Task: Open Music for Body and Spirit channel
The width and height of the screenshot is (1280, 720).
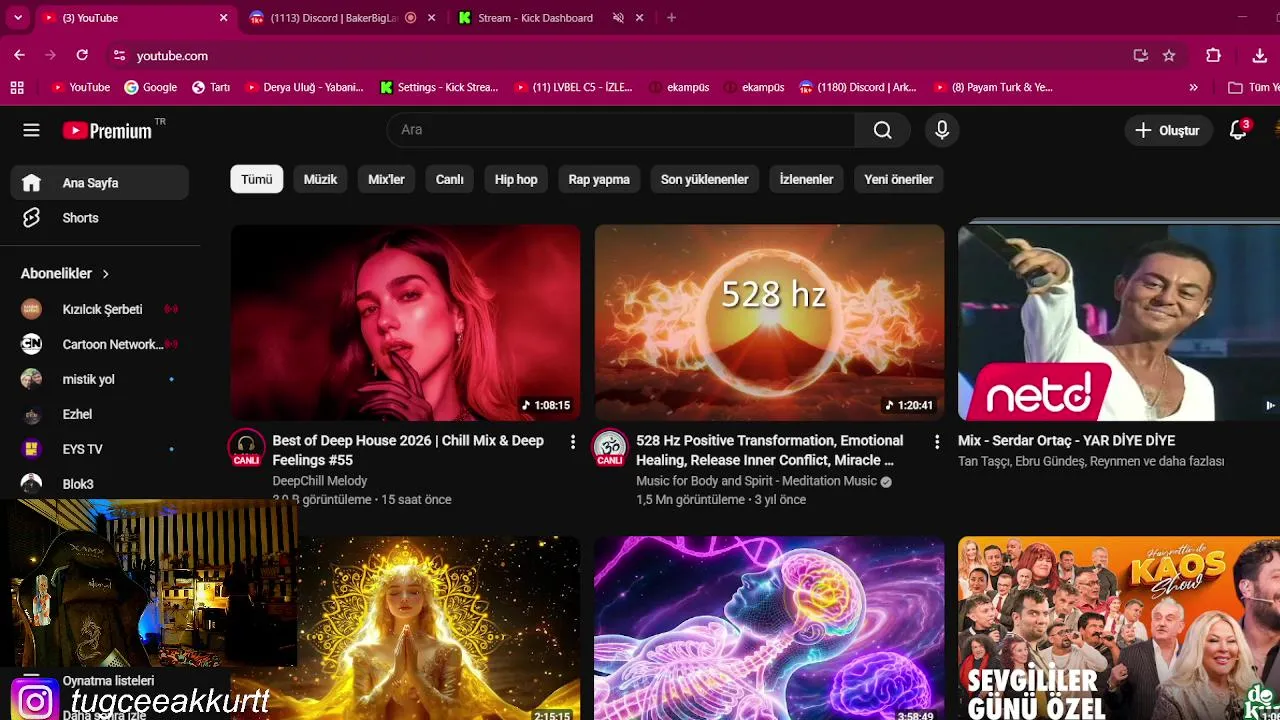Action: pyautogui.click(x=756, y=481)
